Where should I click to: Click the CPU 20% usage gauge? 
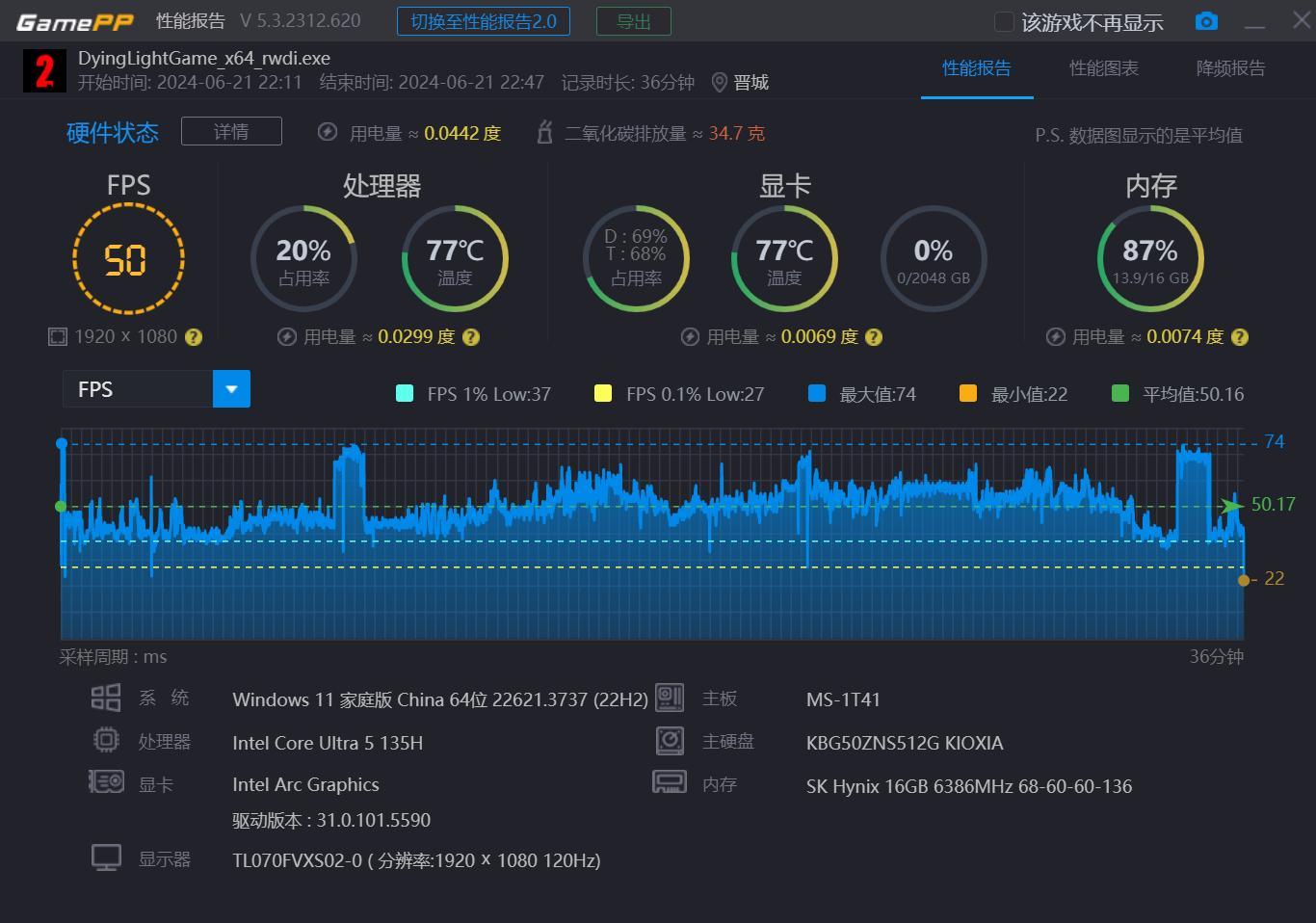[303, 258]
